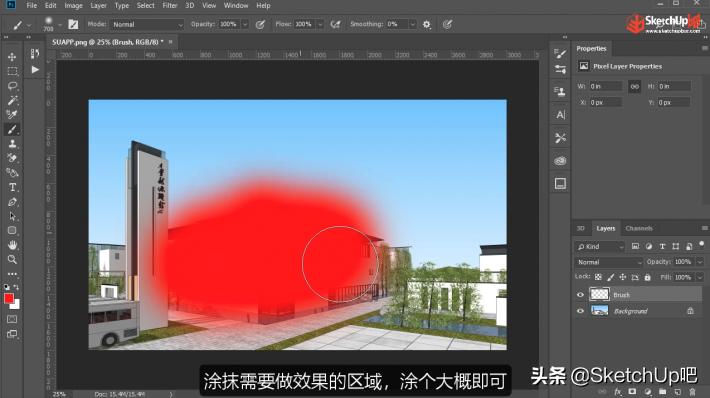Click the W width field in Properties
Image resolution: width=710 pixels, height=398 pixels.
[x=605, y=86]
